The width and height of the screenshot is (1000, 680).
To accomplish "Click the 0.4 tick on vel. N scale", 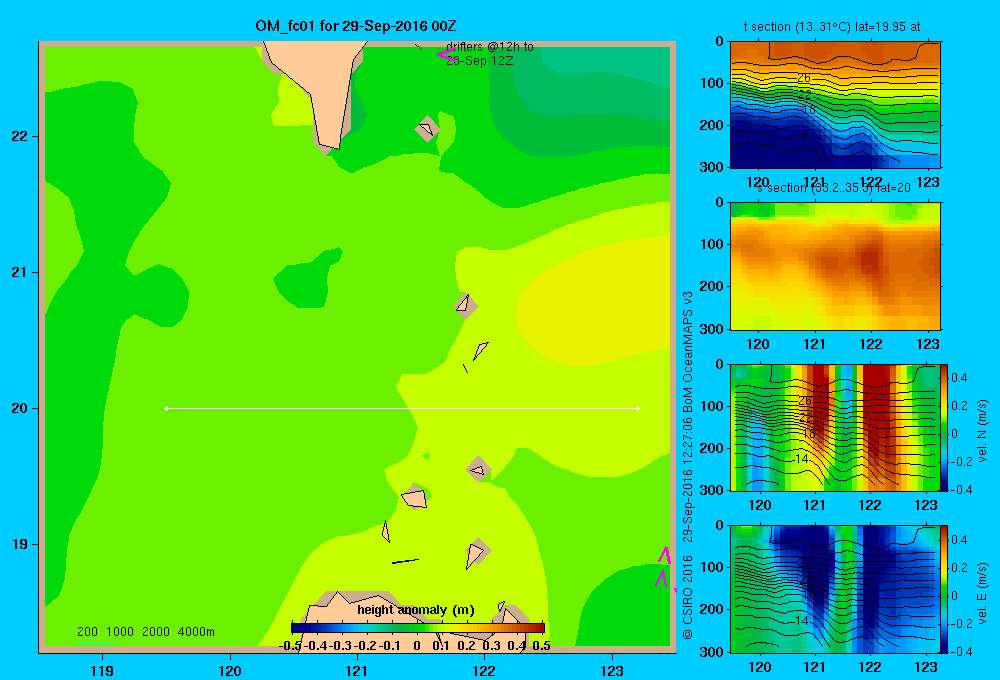I will coord(959,378).
